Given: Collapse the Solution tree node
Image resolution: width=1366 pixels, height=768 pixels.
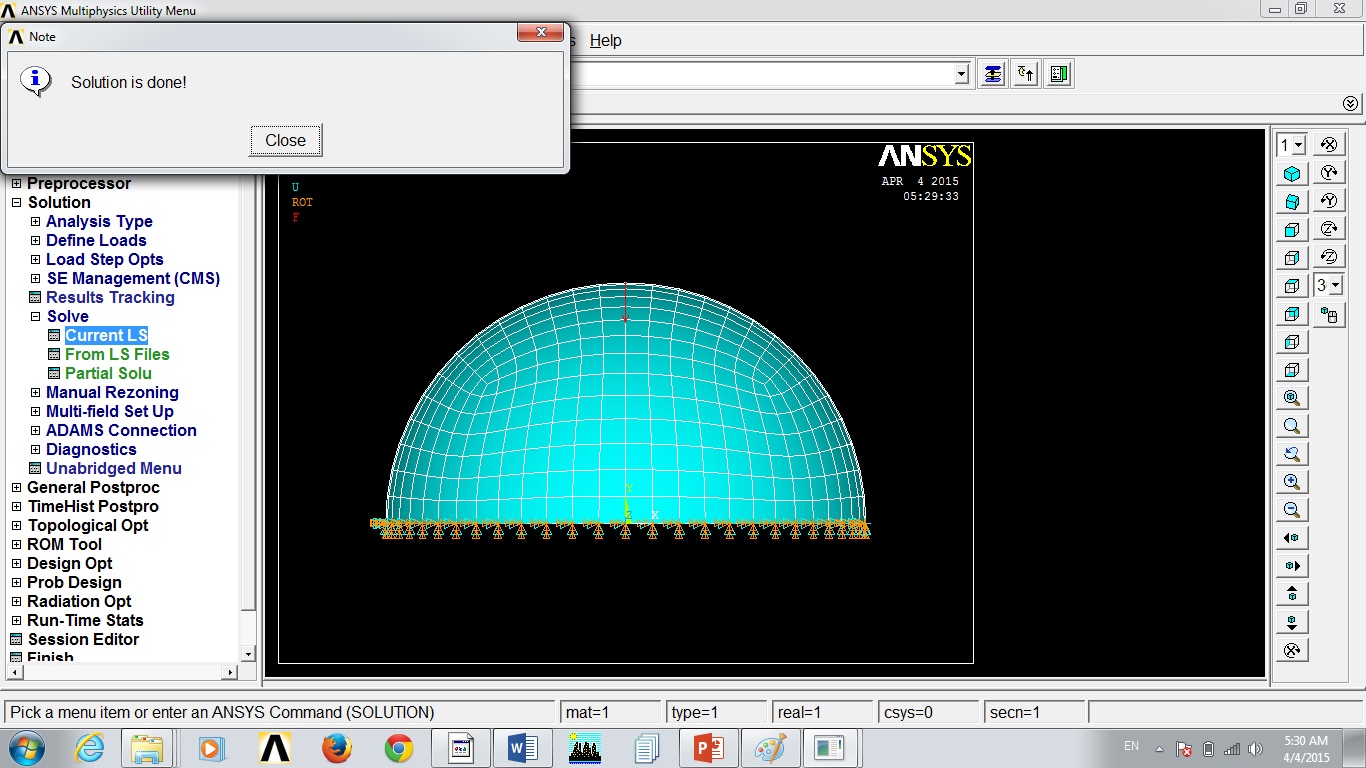Looking at the screenshot, I should pyautogui.click(x=17, y=202).
